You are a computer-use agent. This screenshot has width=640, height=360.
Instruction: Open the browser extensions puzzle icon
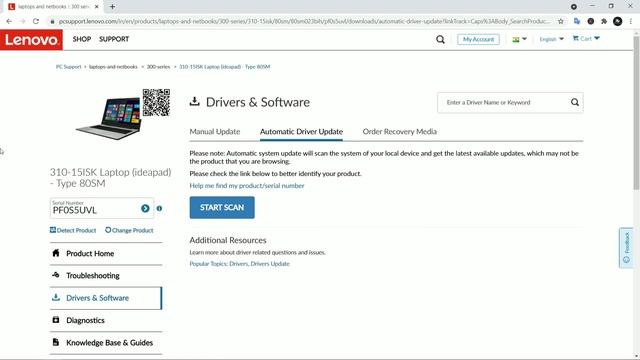pos(604,21)
